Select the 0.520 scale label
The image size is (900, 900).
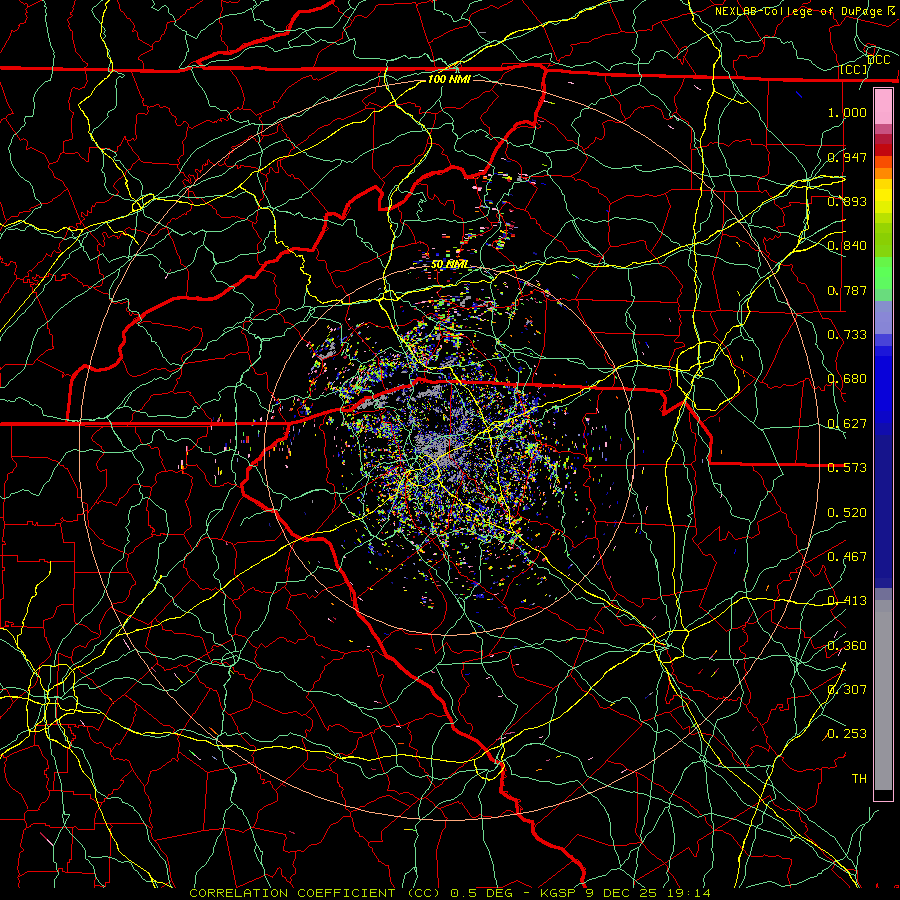847,513
